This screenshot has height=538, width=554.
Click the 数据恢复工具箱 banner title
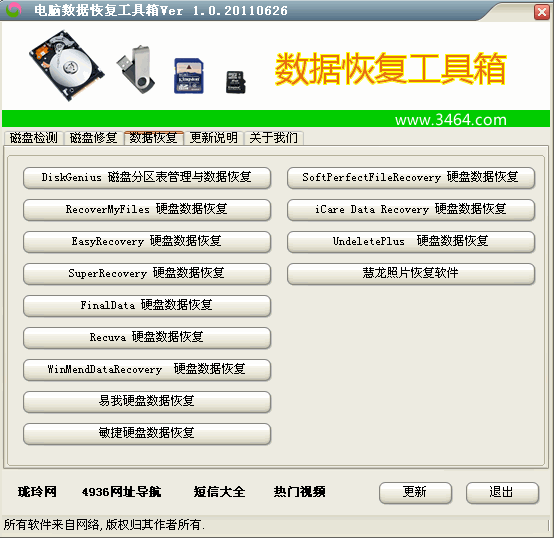[390, 69]
